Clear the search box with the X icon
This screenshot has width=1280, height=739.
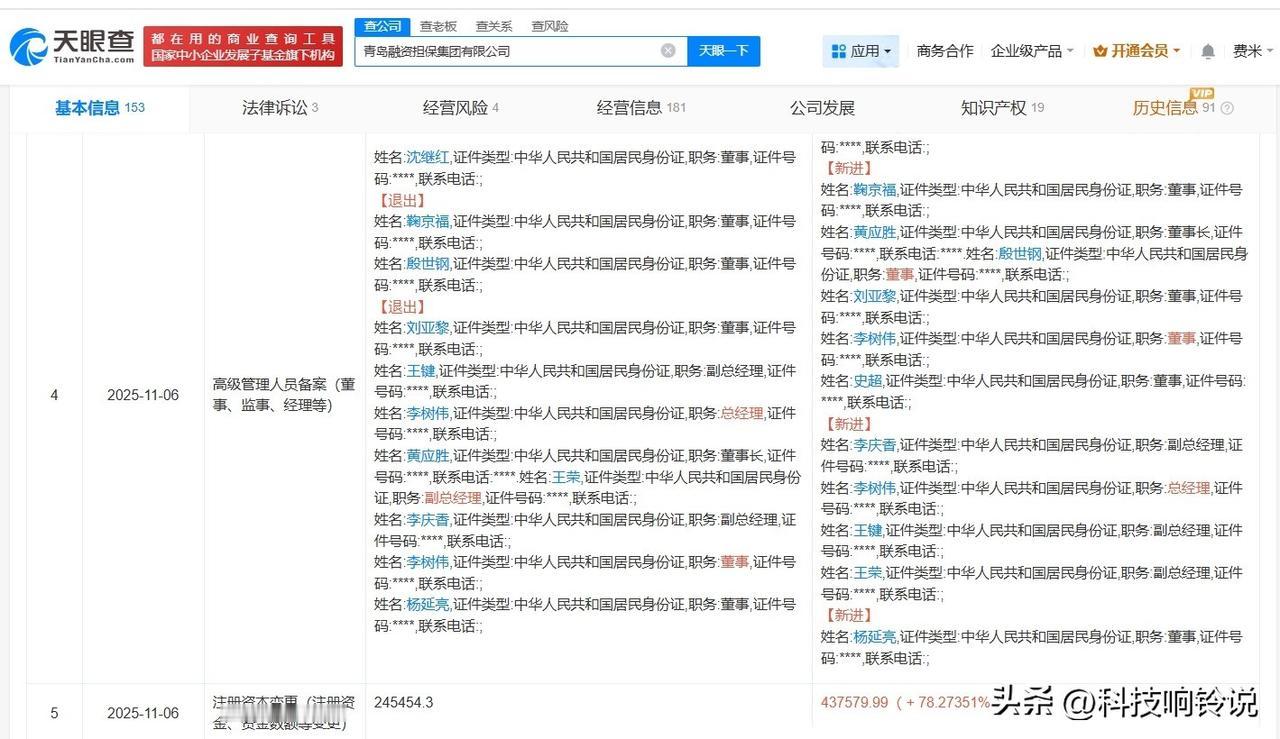click(x=667, y=50)
